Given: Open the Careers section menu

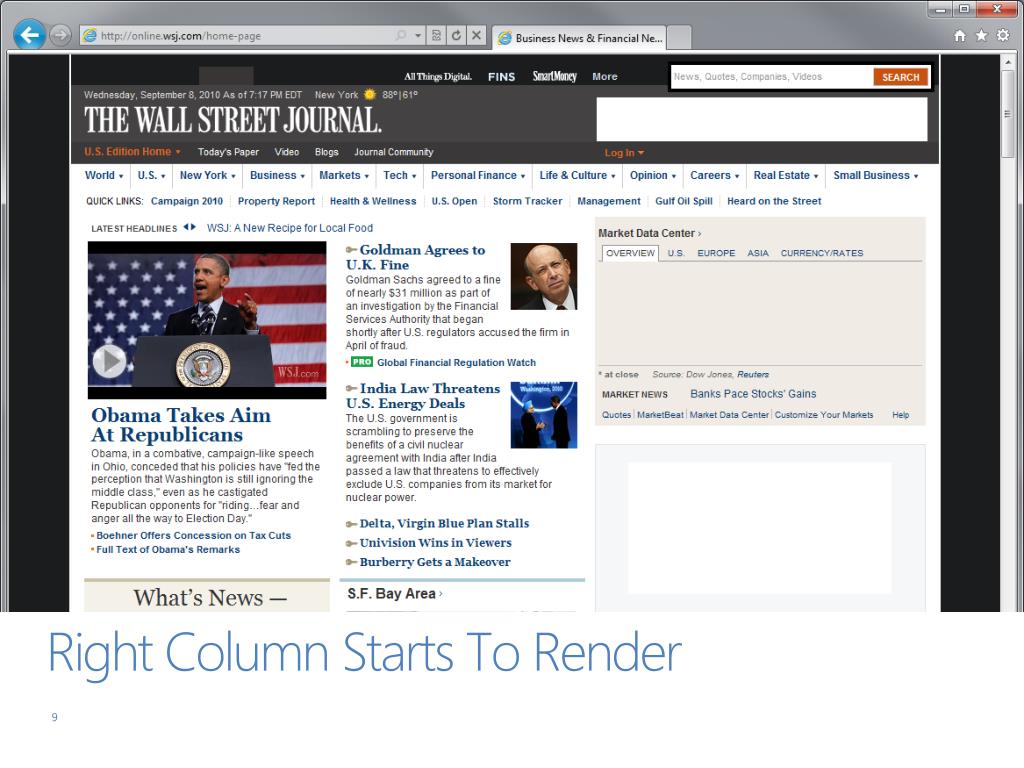Looking at the screenshot, I should (714, 175).
